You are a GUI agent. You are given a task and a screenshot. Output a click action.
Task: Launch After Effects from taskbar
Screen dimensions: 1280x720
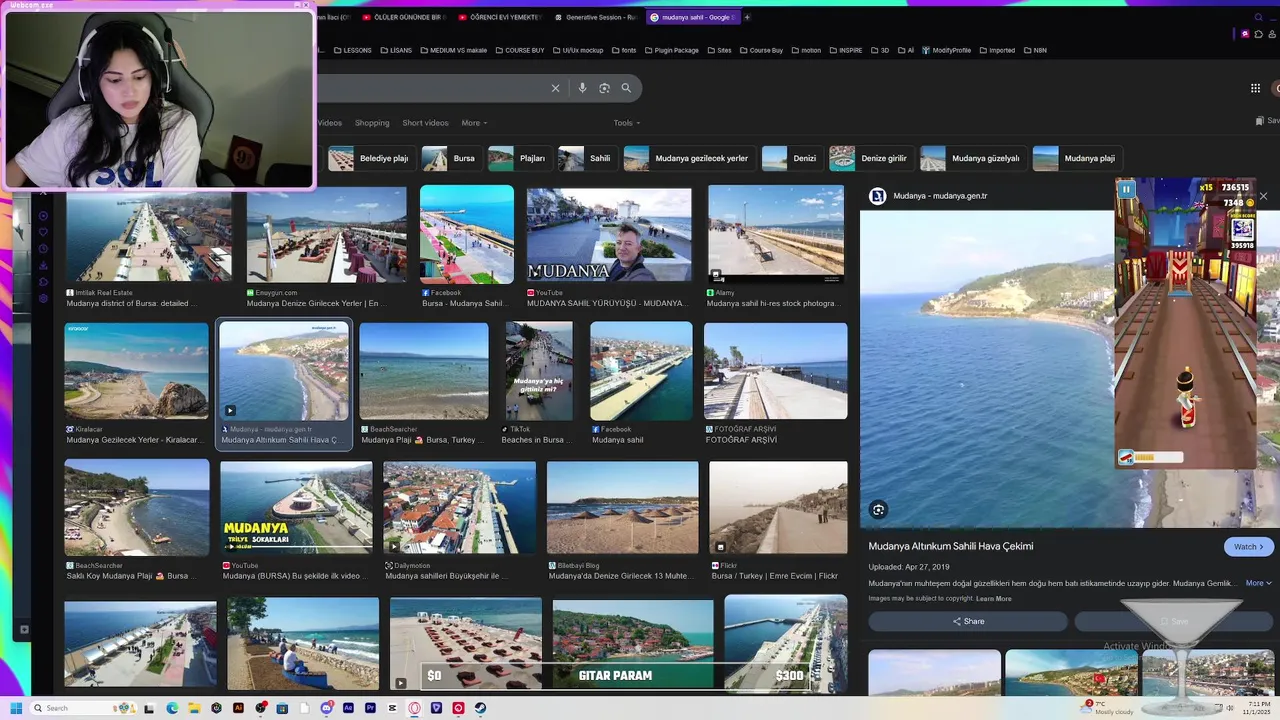348,708
